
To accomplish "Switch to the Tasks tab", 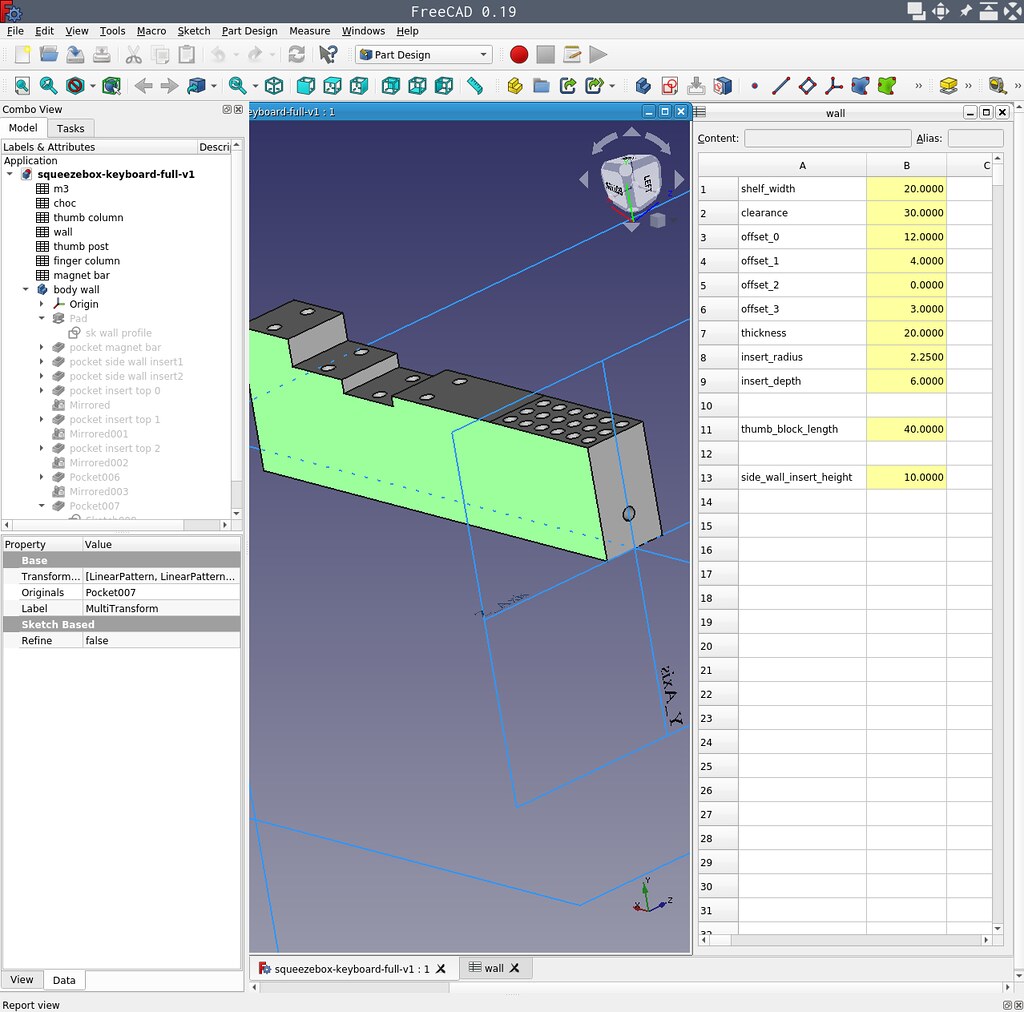I will (70, 128).
